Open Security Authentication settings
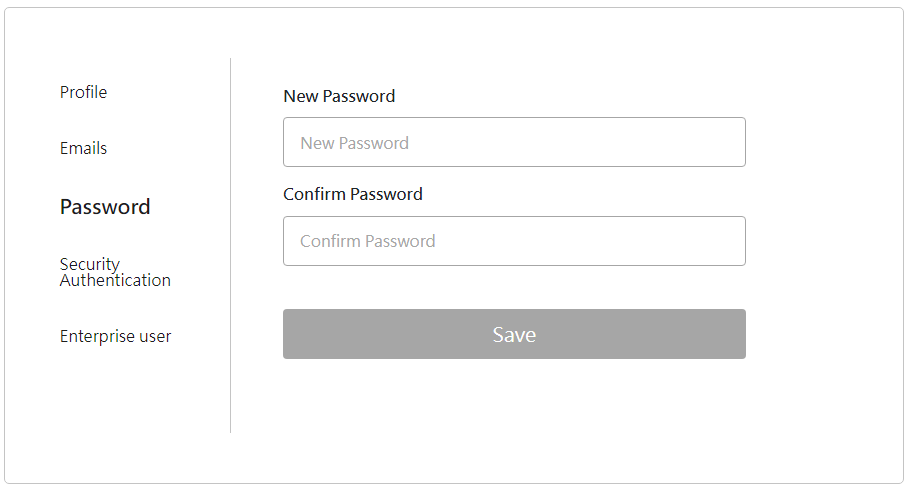Screen dimensions: 908x487 click(x=115, y=272)
